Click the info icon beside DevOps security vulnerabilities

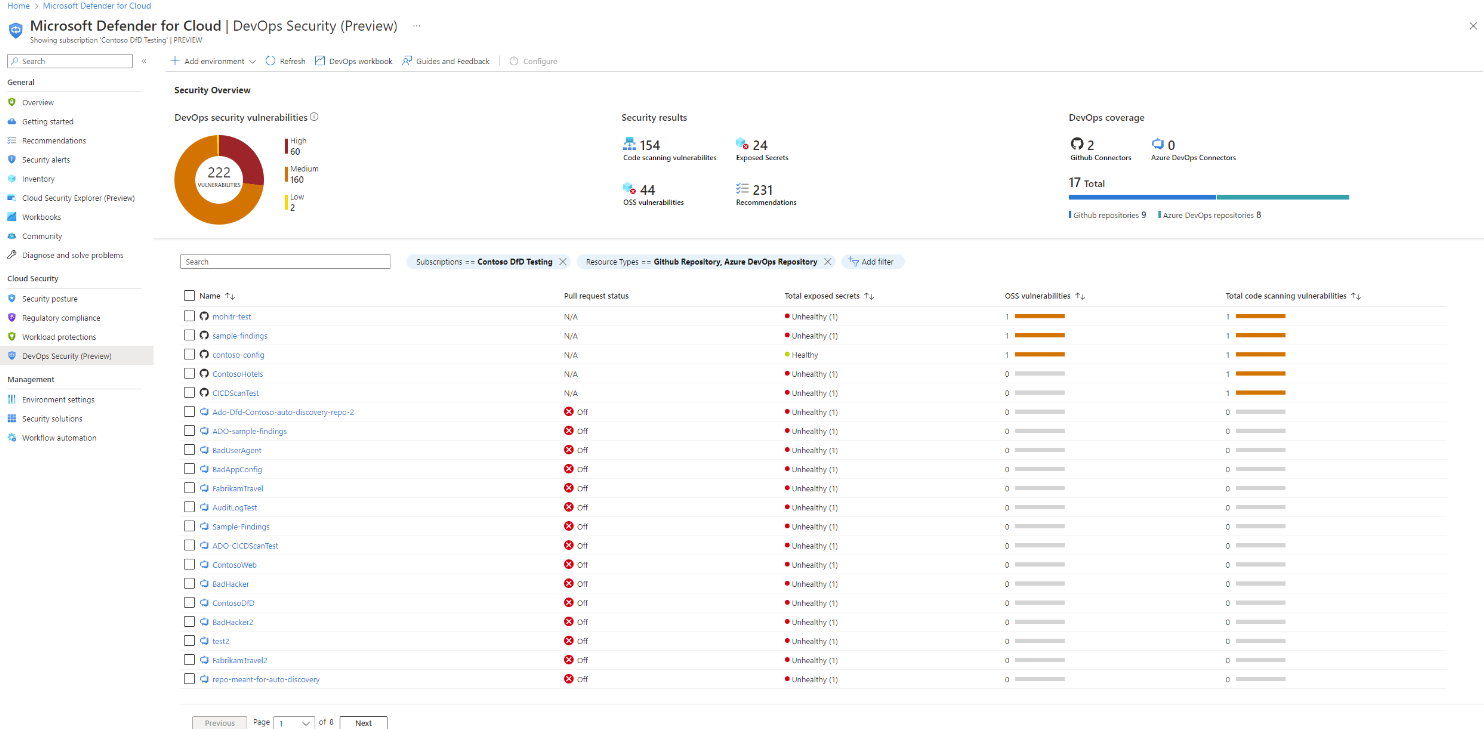tap(314, 117)
